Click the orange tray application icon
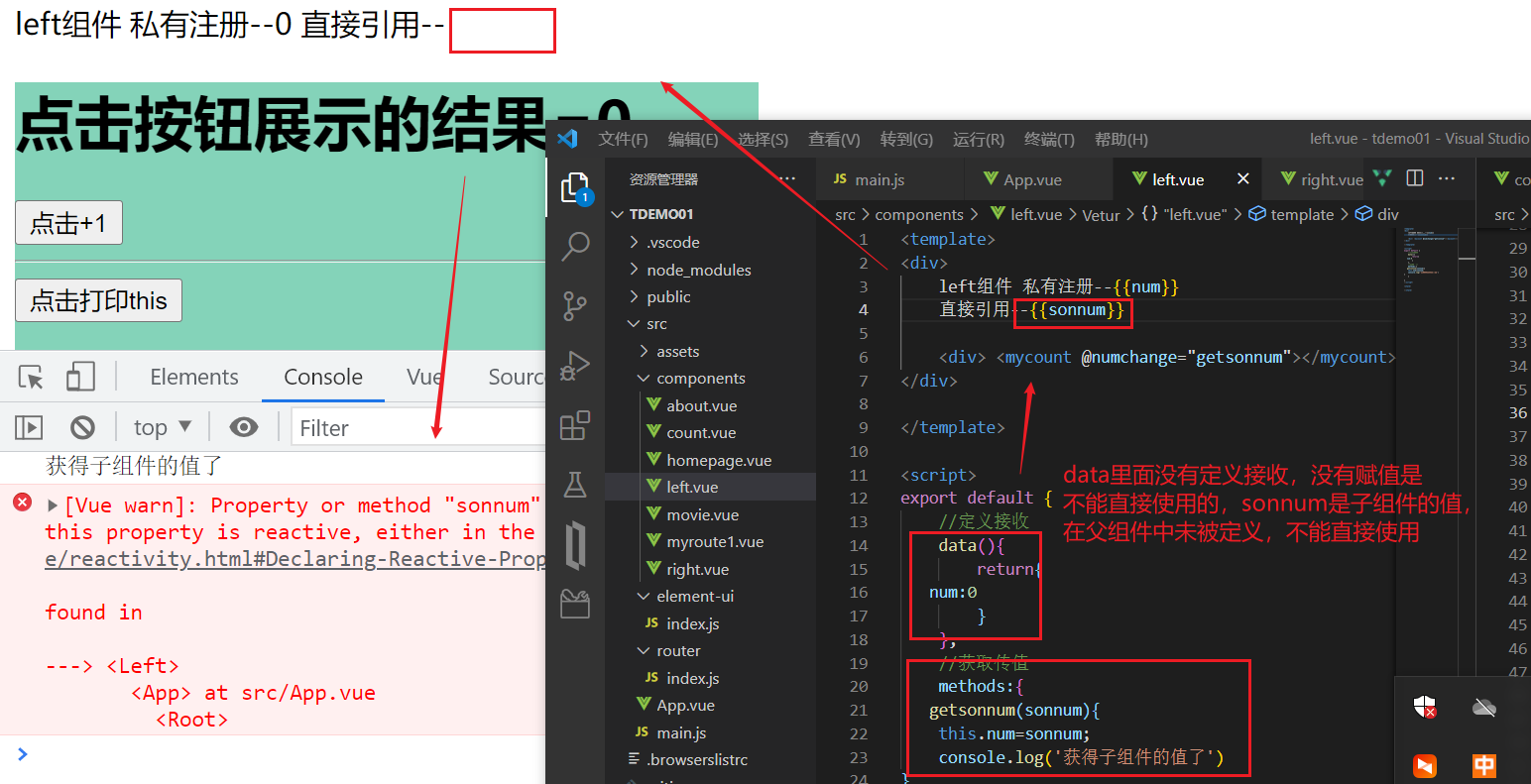 [1425, 766]
